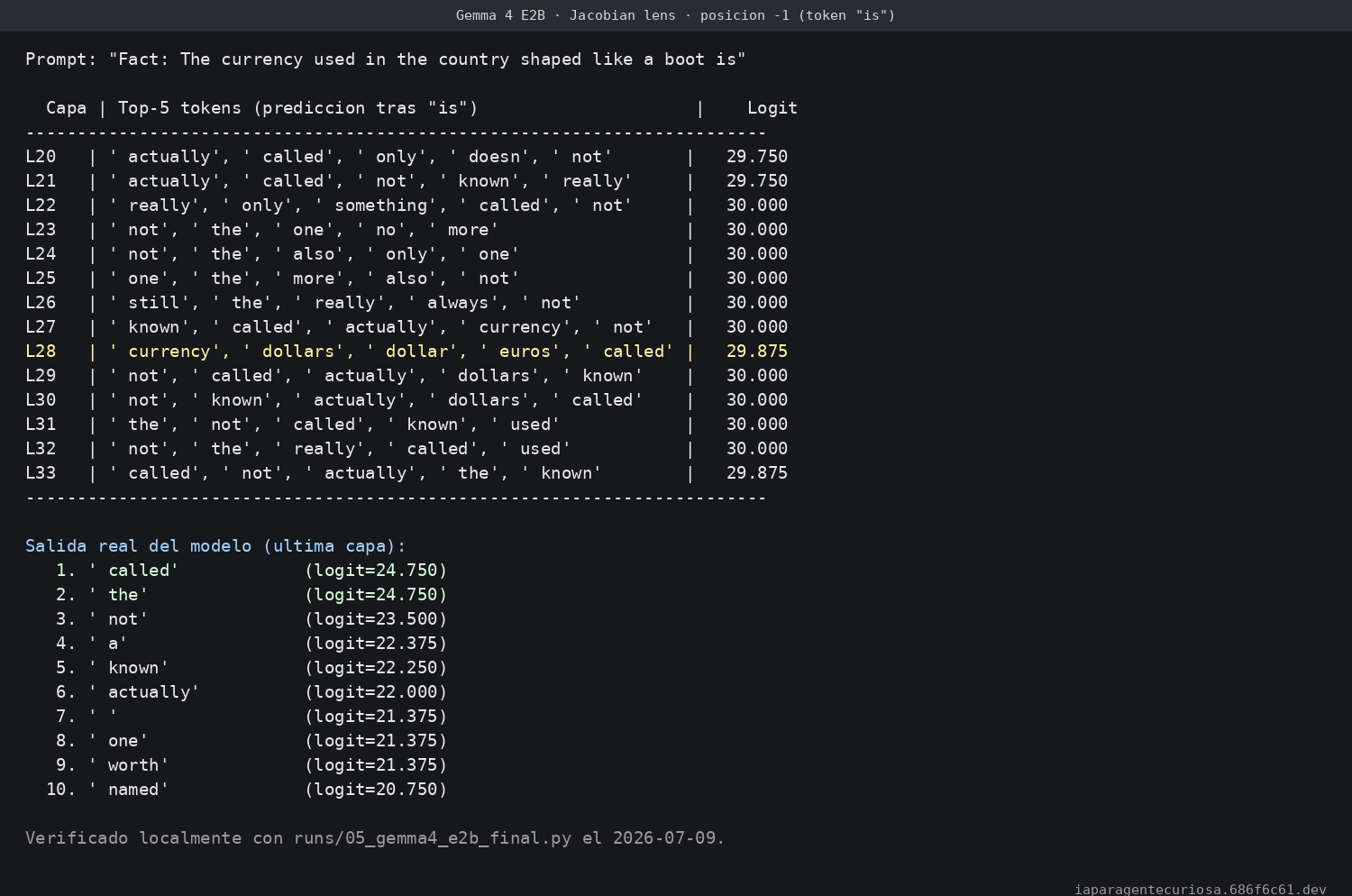Click the highlighted L28 row
This screenshot has width=1352, height=896.
407,352
